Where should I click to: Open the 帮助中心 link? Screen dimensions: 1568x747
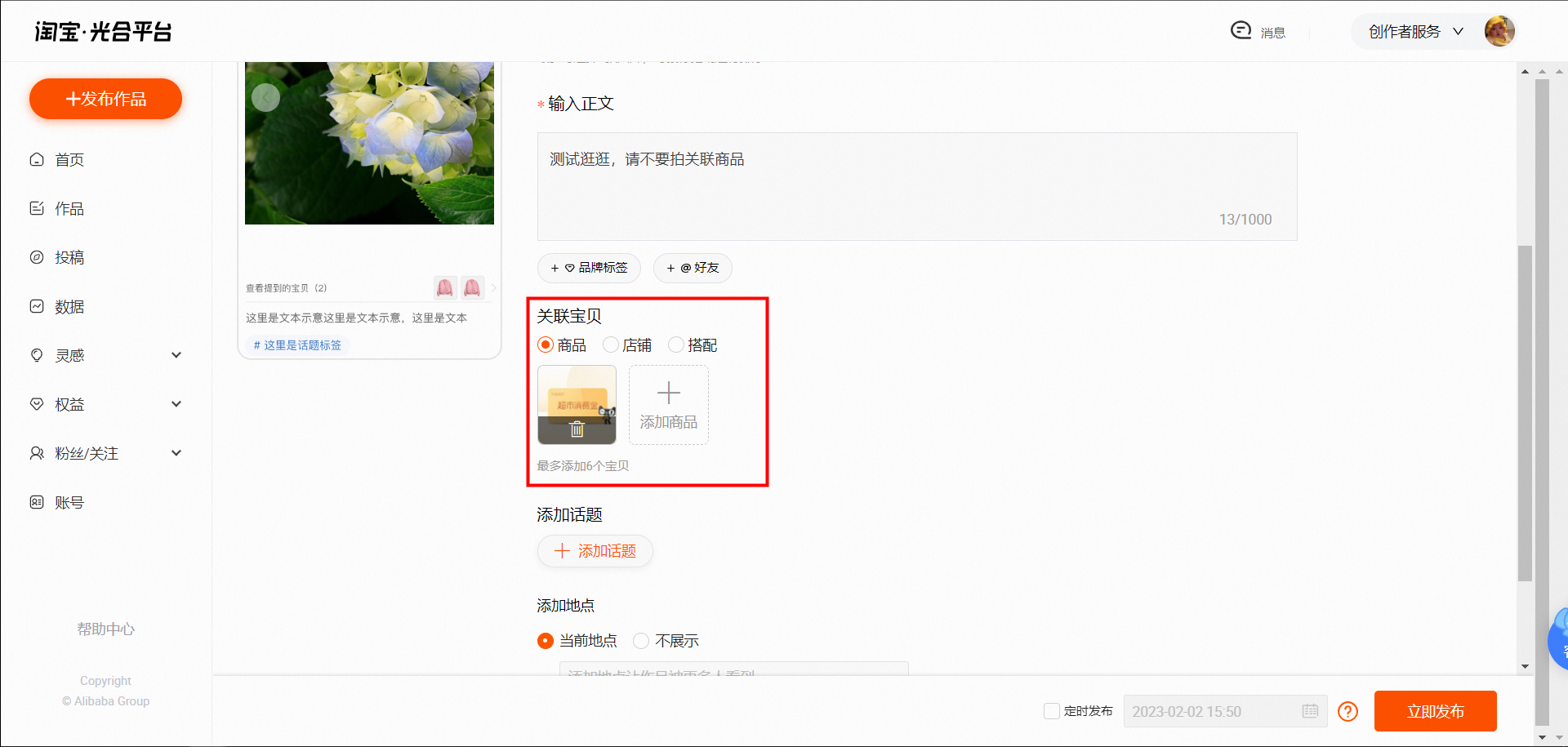coord(105,629)
